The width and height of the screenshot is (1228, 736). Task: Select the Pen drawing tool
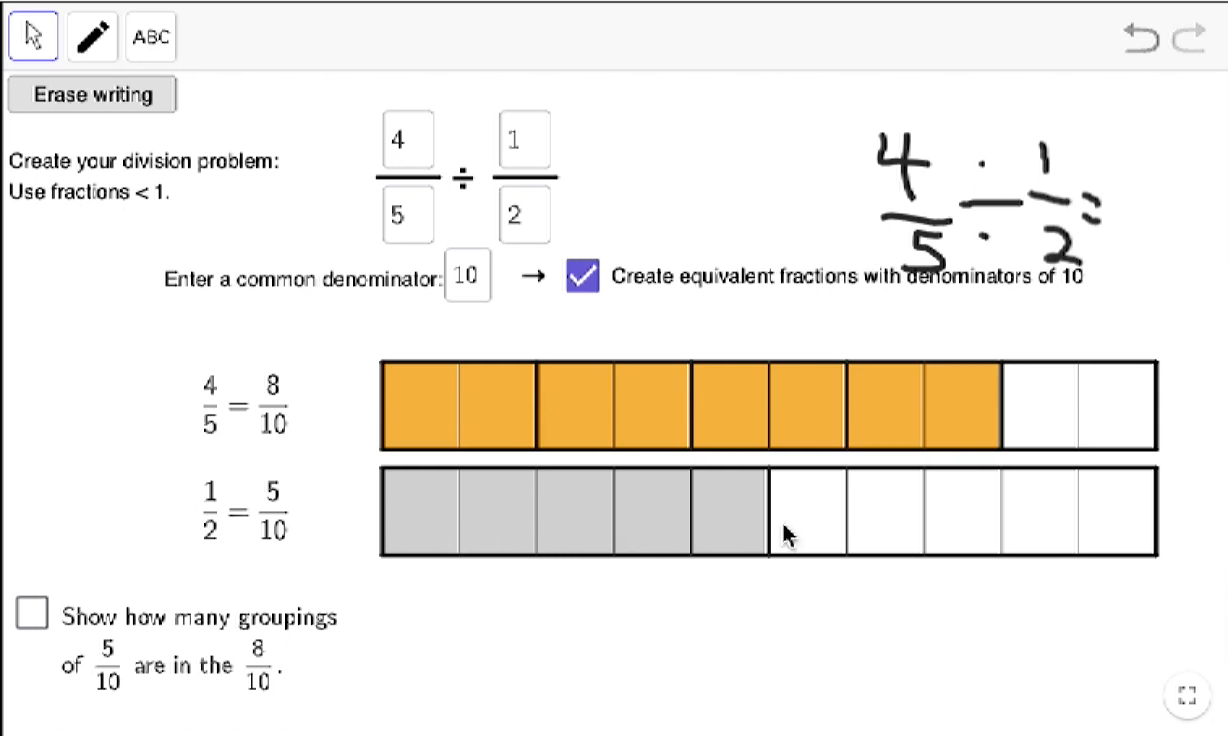pos(92,37)
